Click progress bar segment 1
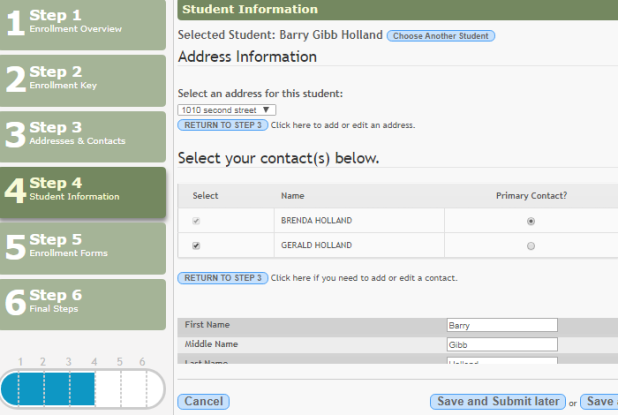618x415 pixels. coord(20,388)
